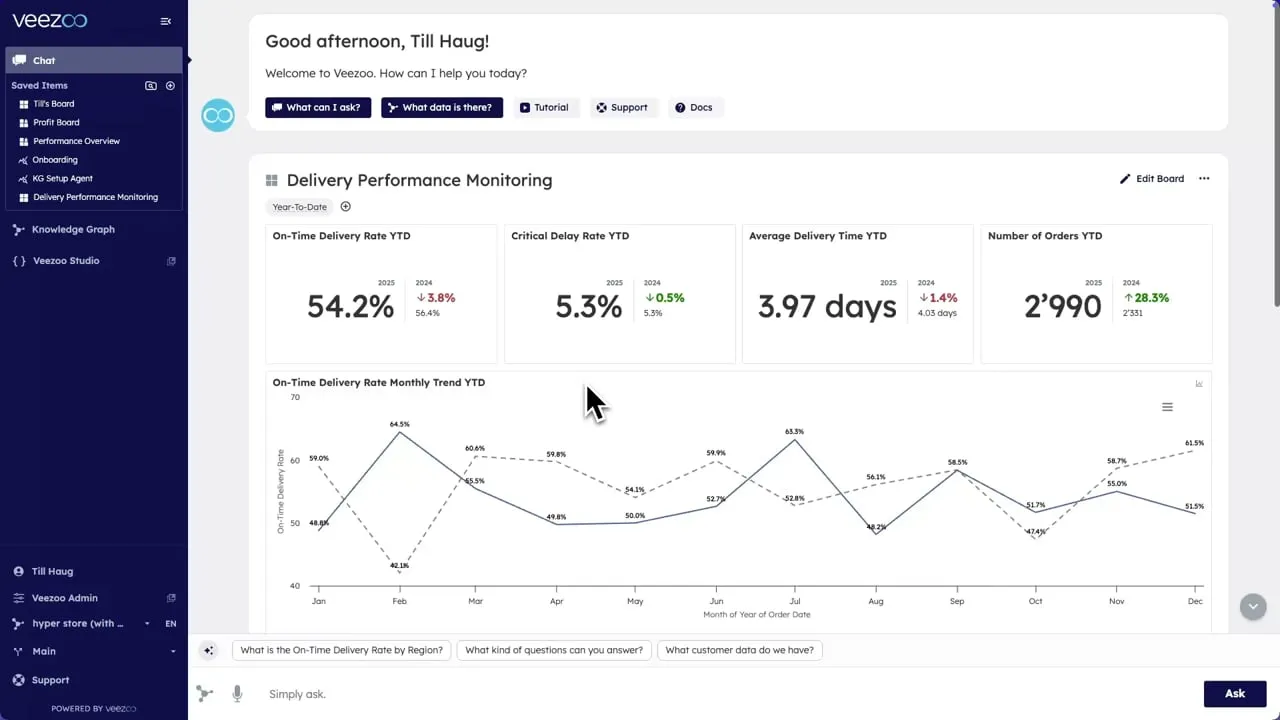Select What kind of questions suggestion

click(554, 650)
